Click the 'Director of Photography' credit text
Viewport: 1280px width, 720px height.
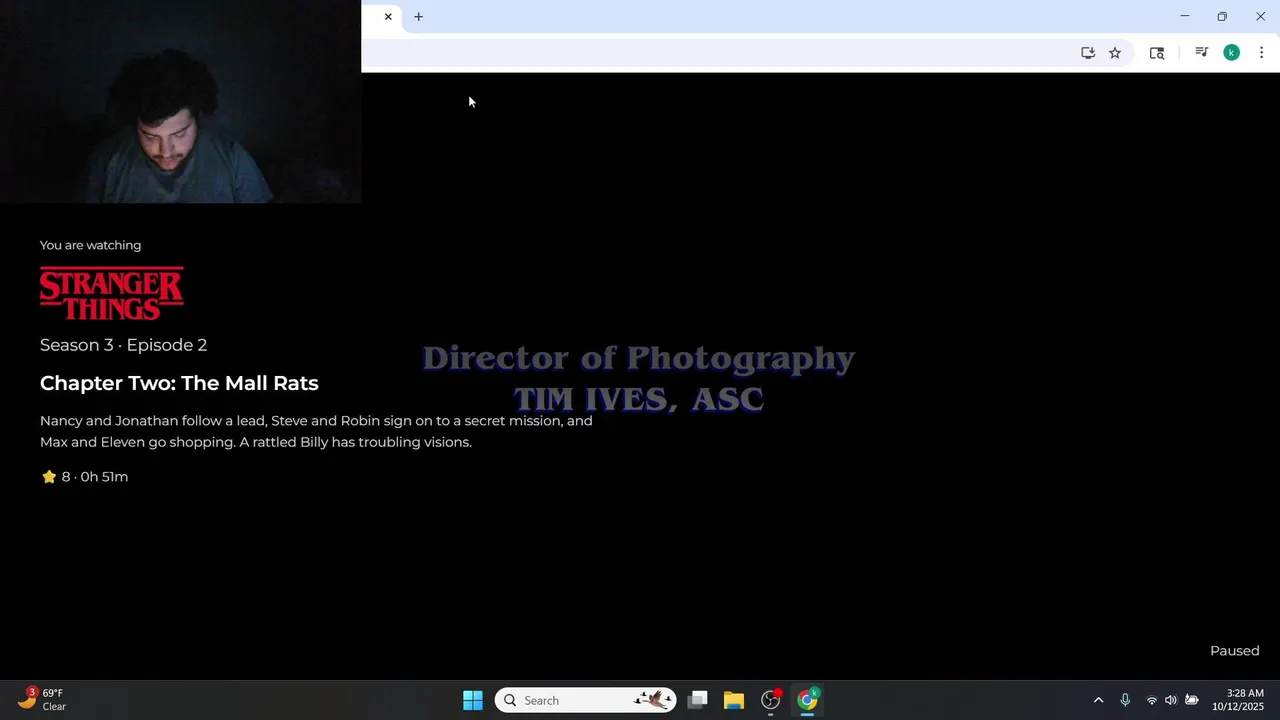[638, 358]
